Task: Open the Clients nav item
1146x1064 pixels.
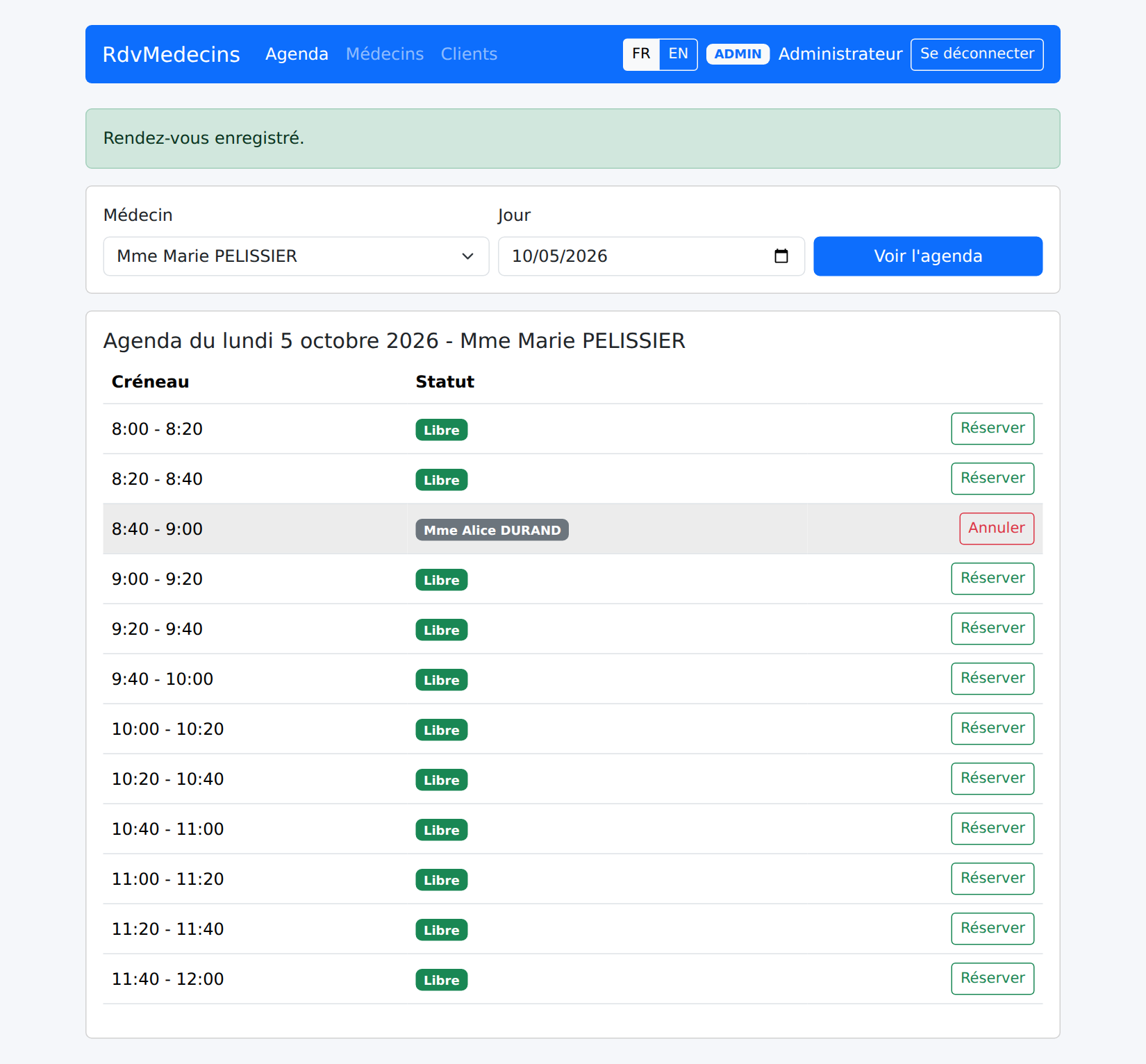Action: click(469, 54)
